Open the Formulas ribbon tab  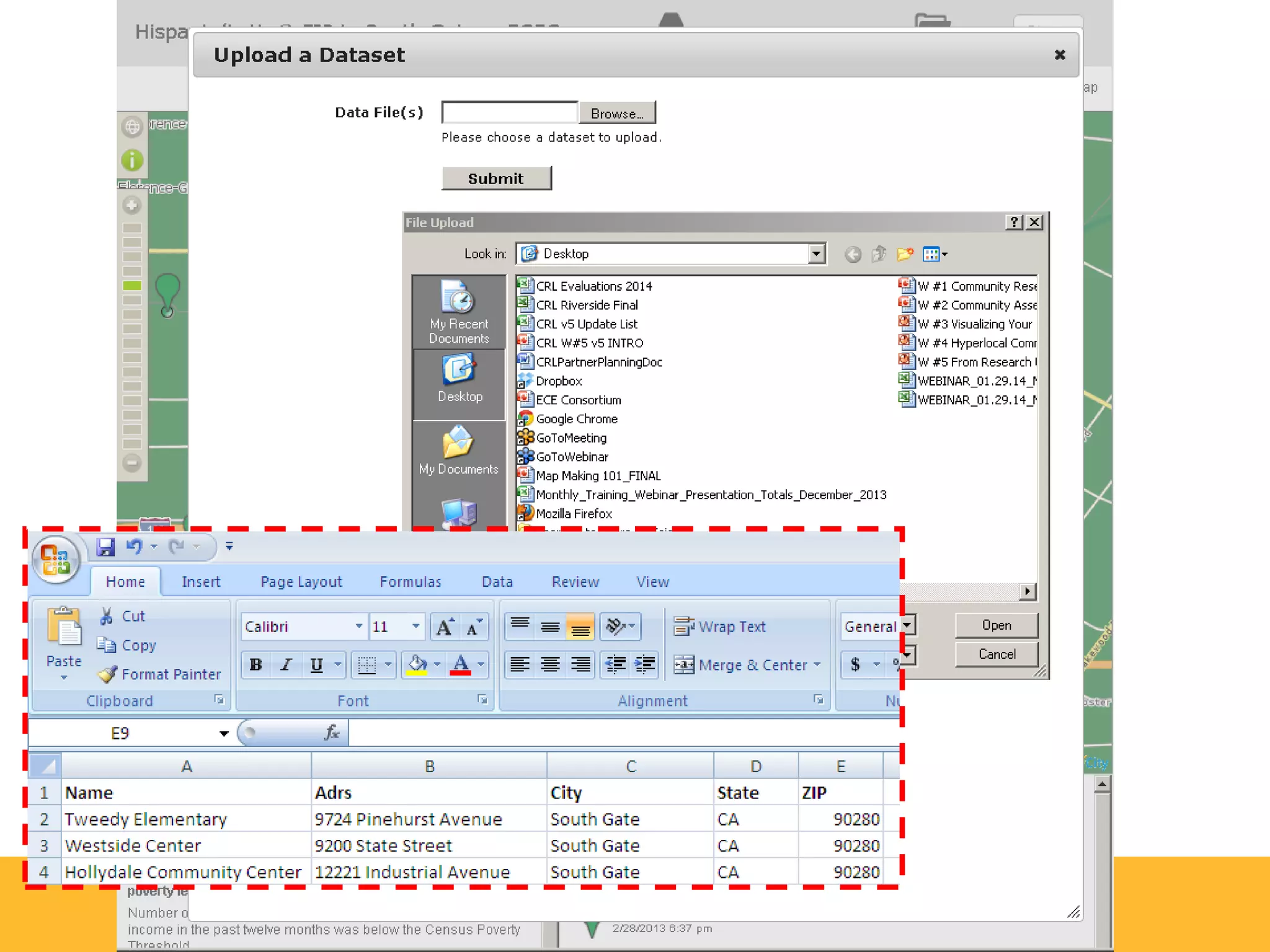coord(410,582)
